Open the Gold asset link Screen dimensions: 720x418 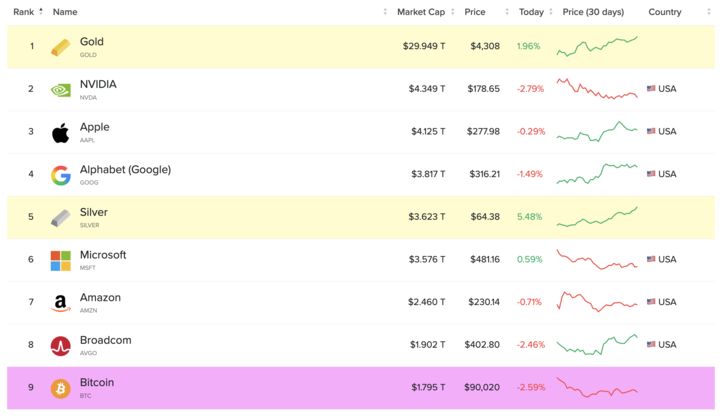point(92,42)
